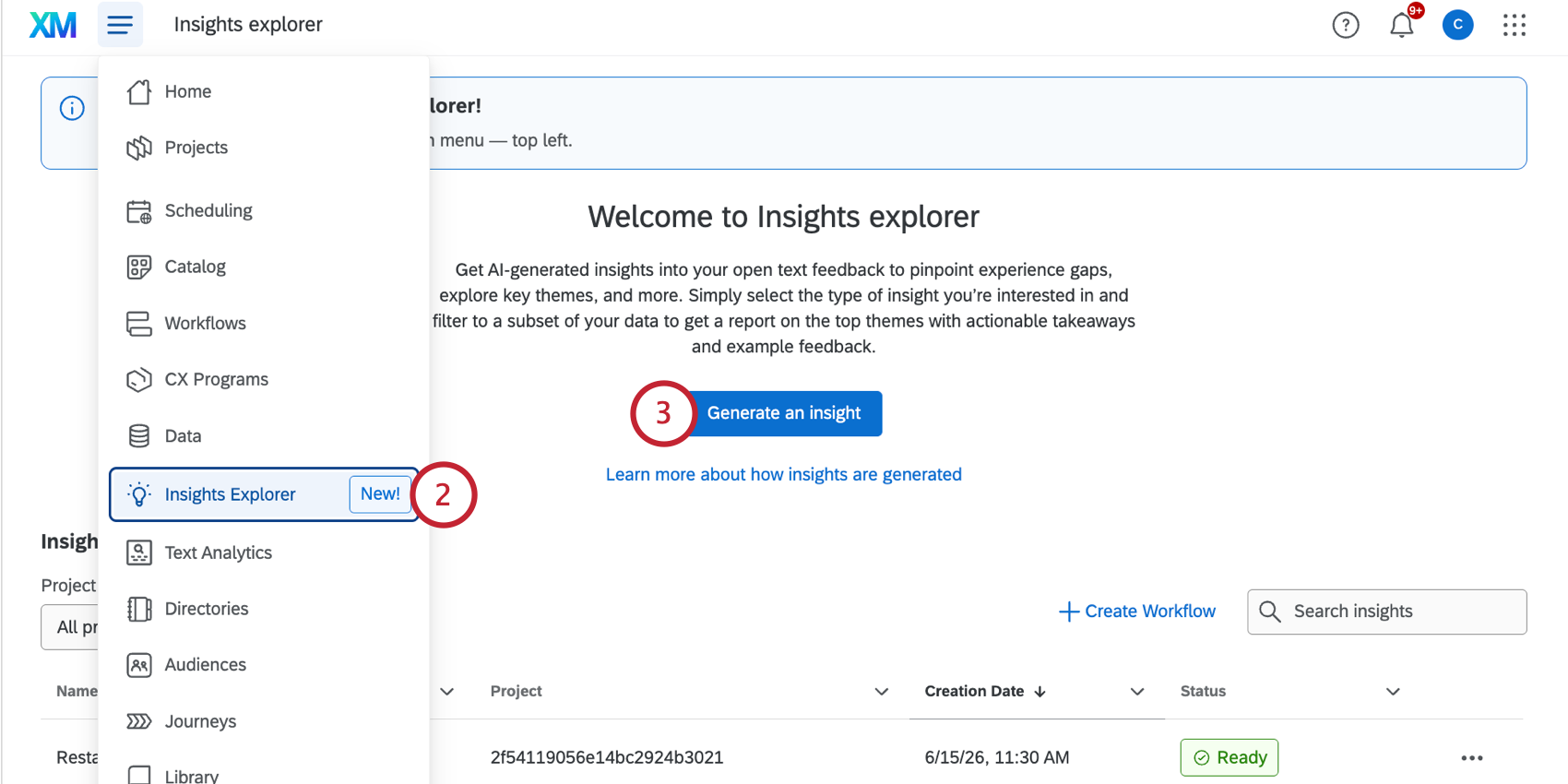Image resolution: width=1568 pixels, height=784 pixels.
Task: Click the Workflows icon
Action: [x=139, y=324]
